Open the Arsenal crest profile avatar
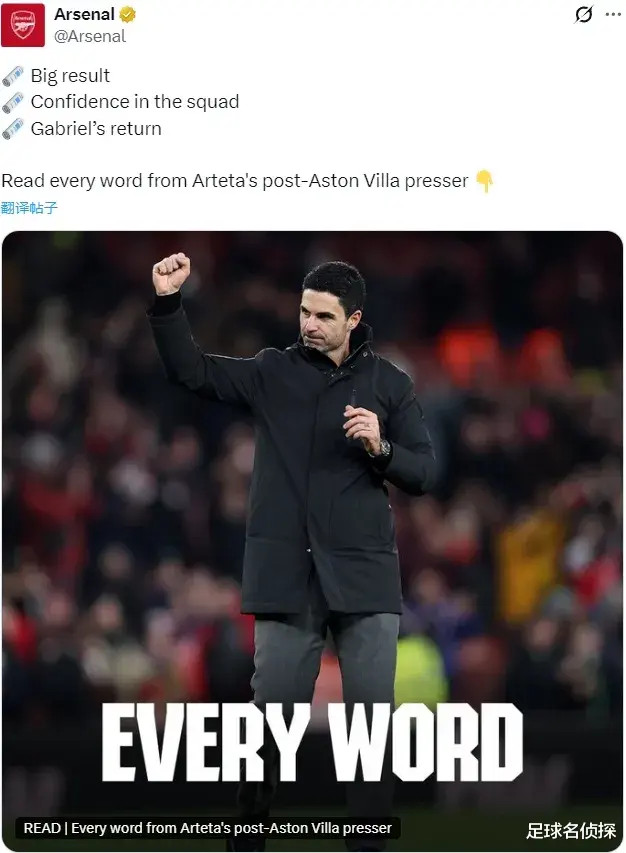 coord(23,25)
